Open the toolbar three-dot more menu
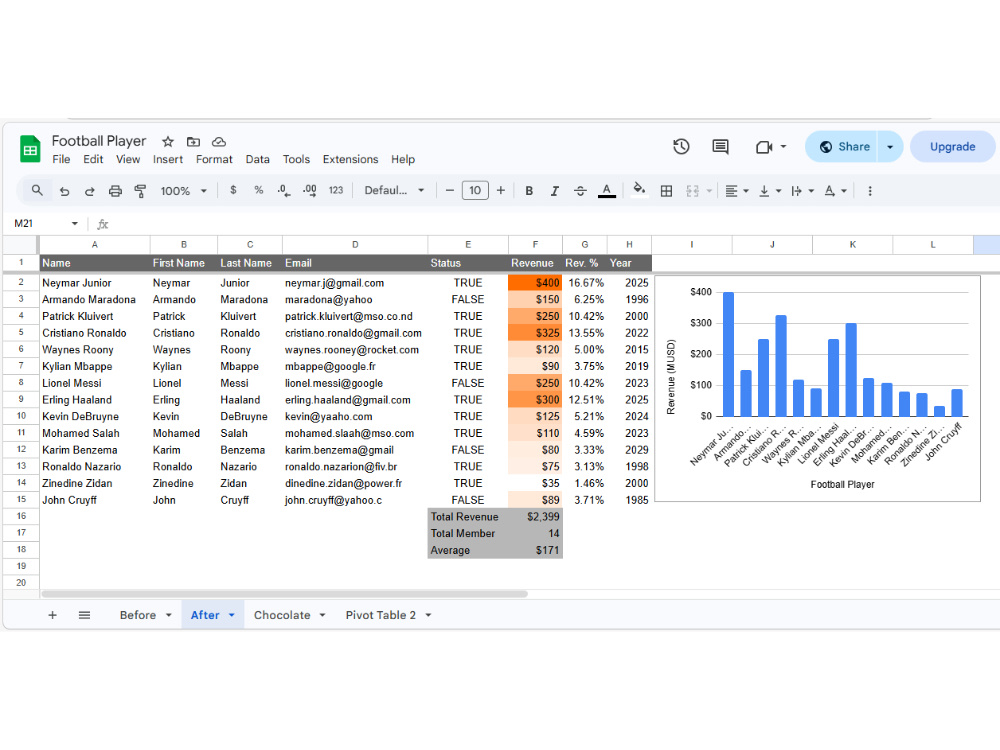The image size is (1000, 750). tap(870, 191)
